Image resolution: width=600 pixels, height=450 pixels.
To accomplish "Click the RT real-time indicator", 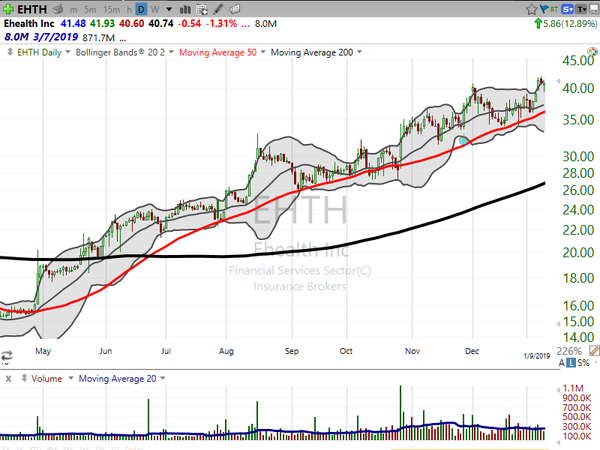I will pos(554,9).
